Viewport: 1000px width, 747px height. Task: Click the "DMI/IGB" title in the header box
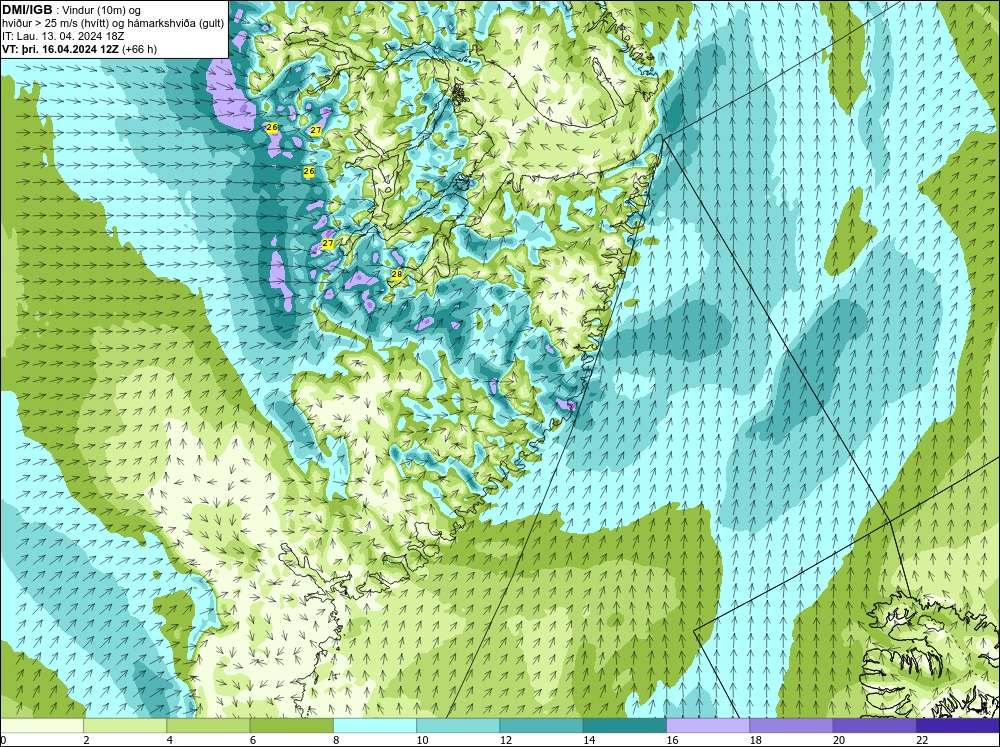pos(27,10)
